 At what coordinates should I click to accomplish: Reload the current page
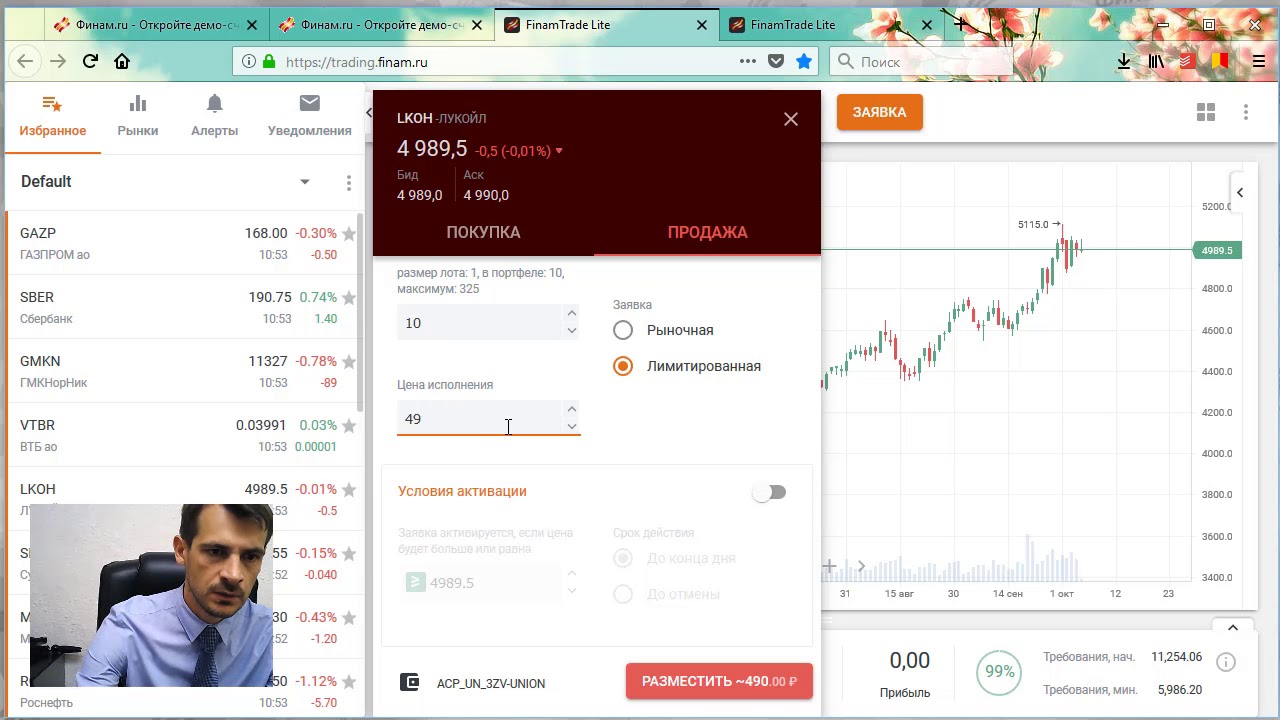click(x=90, y=61)
